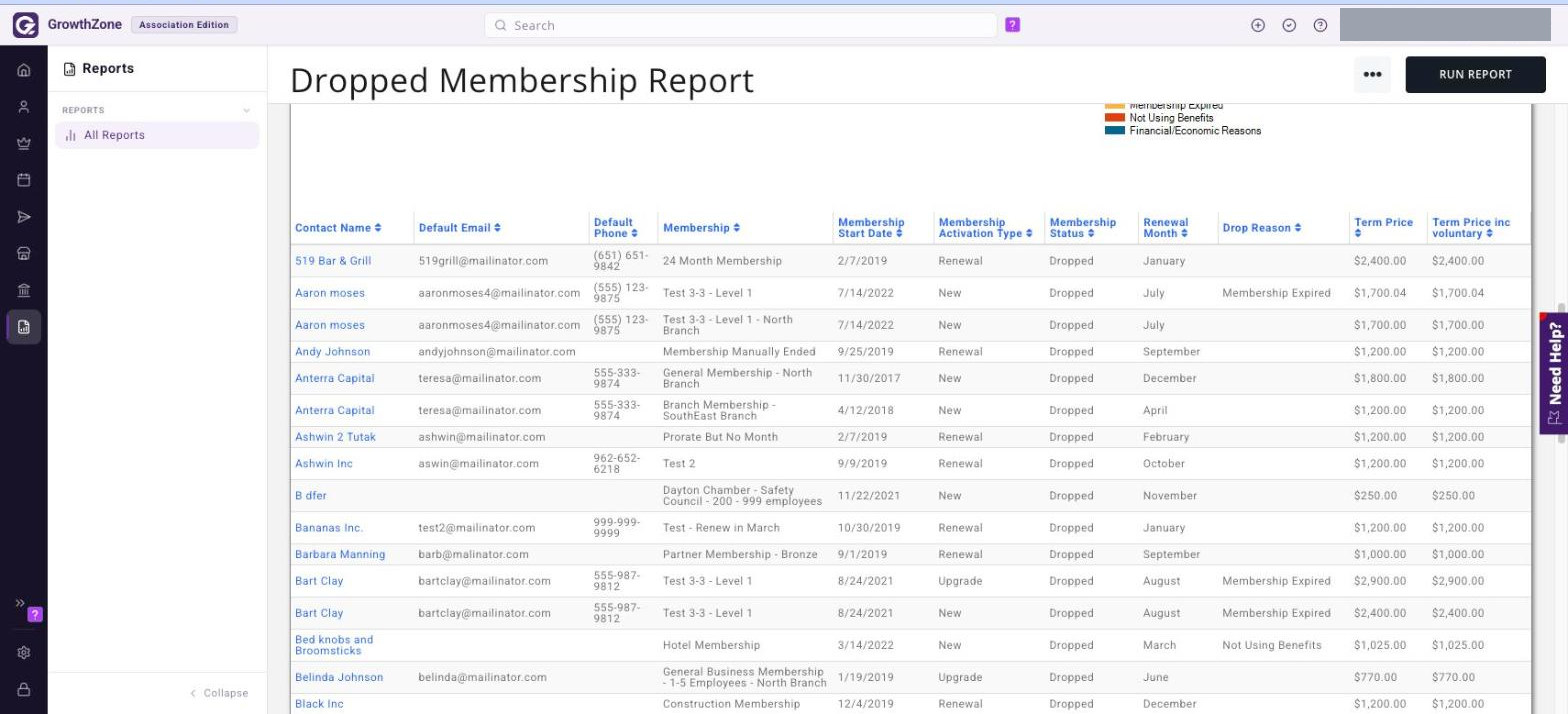Open the Need Help? side tab
1568x714 pixels.
(x=1554, y=373)
